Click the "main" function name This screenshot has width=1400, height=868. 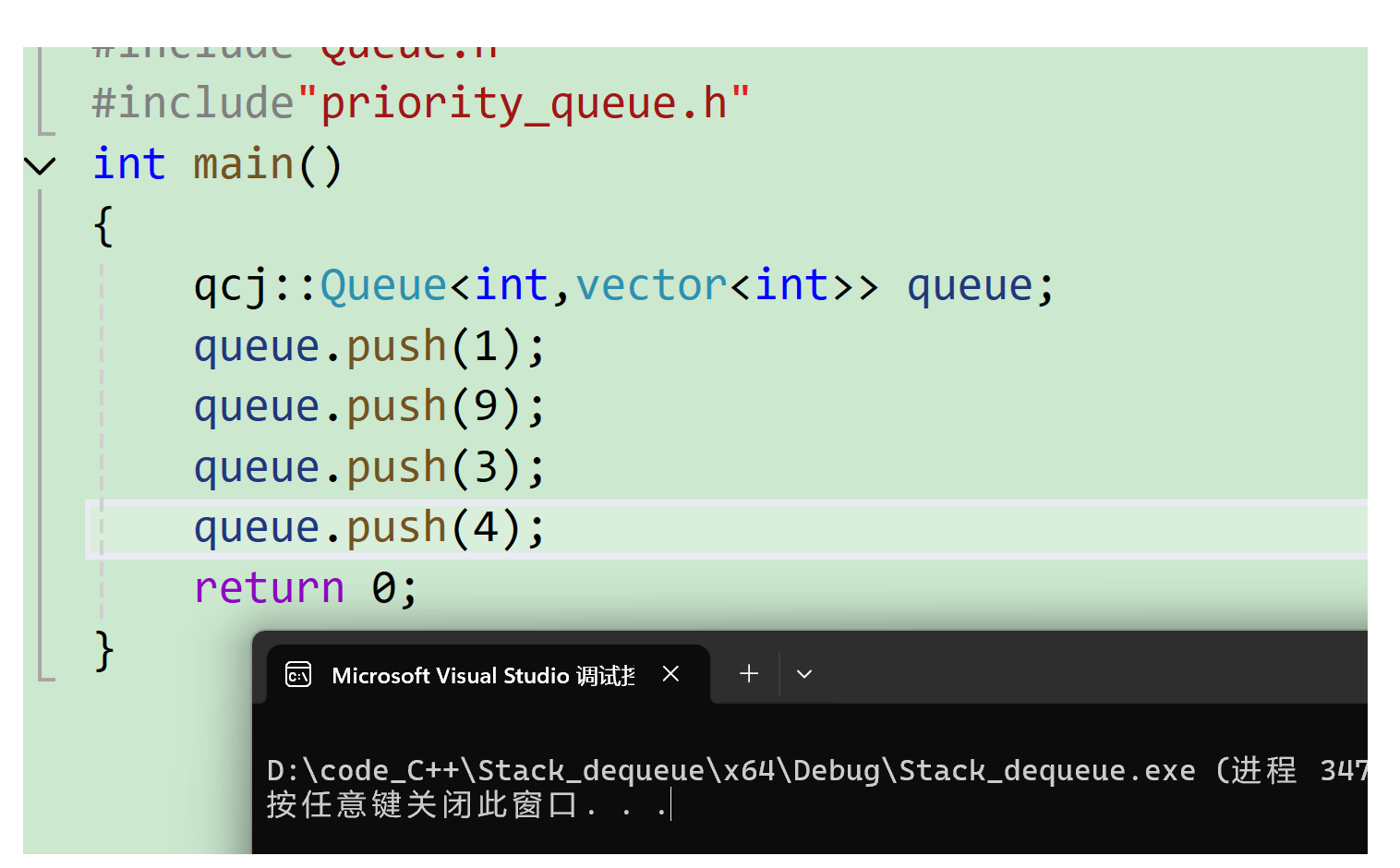(244, 164)
